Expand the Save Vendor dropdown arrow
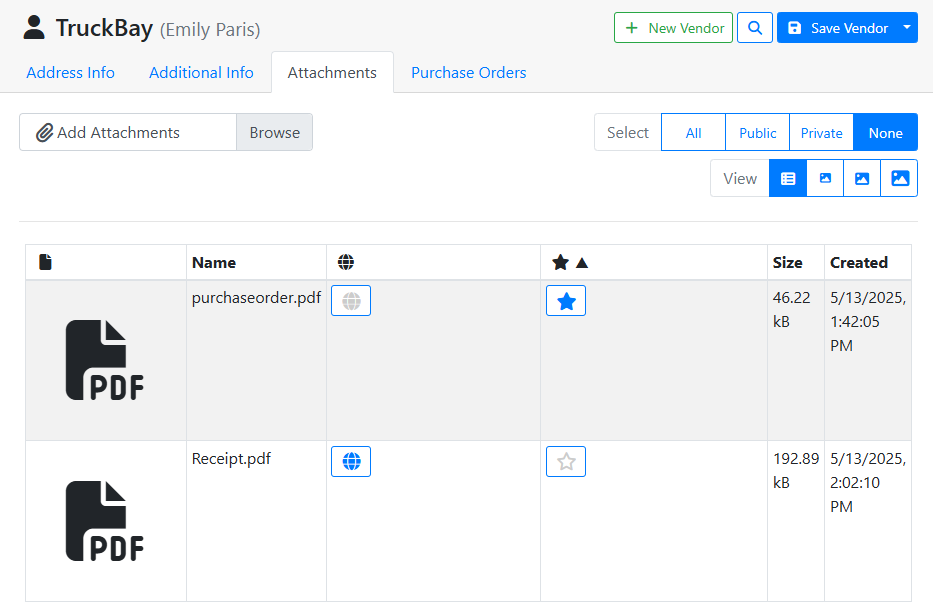 pos(907,28)
